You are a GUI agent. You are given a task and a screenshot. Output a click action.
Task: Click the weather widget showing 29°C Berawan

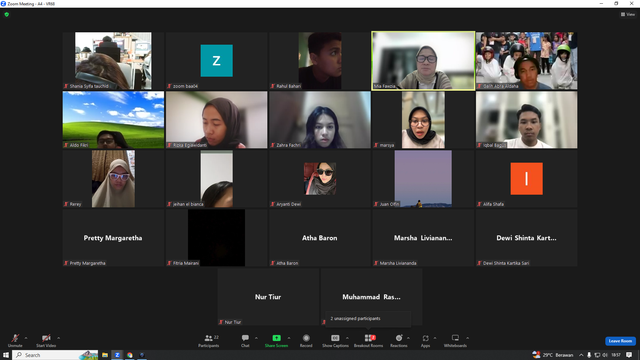(x=553, y=355)
